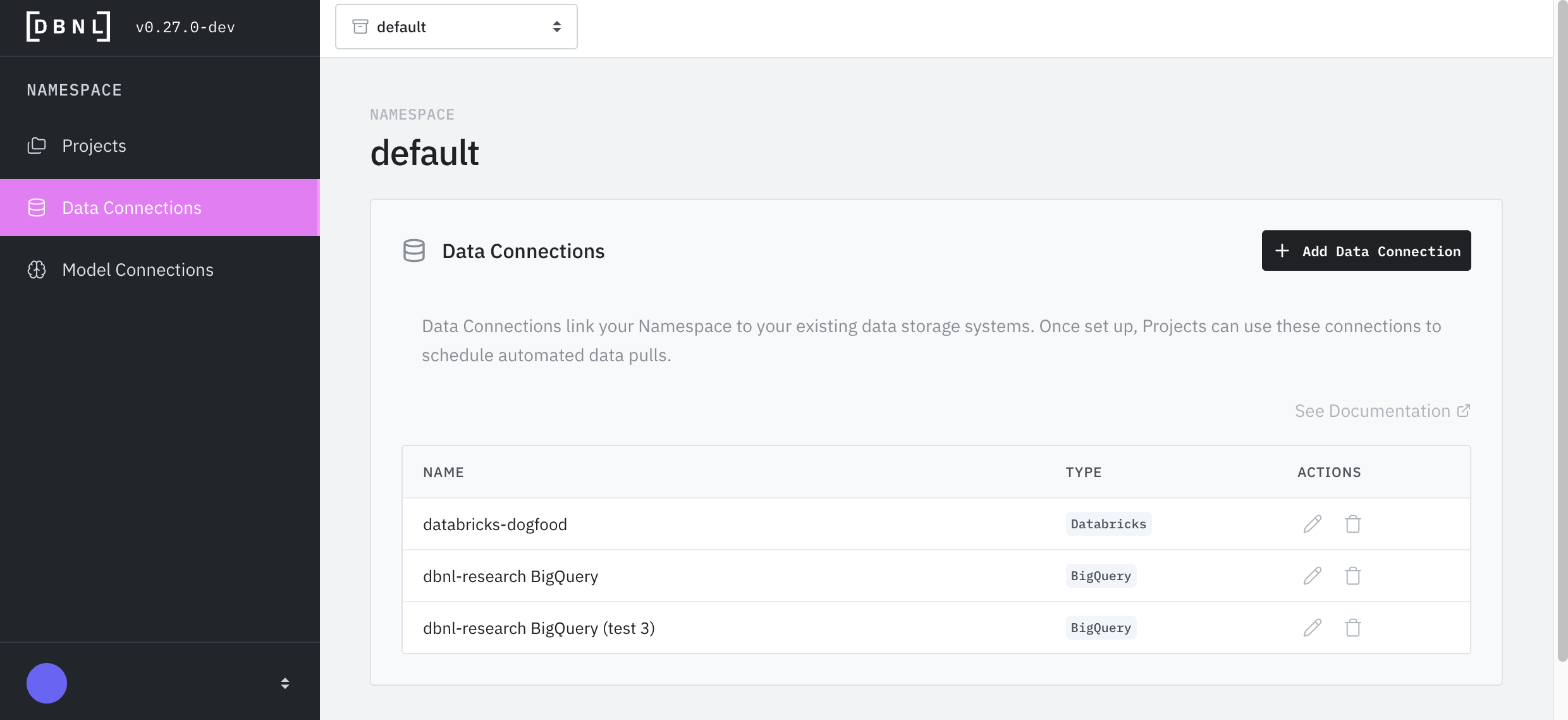Image resolution: width=1568 pixels, height=720 pixels.
Task: Click the databricks-dogfood row name
Action: 494,524
